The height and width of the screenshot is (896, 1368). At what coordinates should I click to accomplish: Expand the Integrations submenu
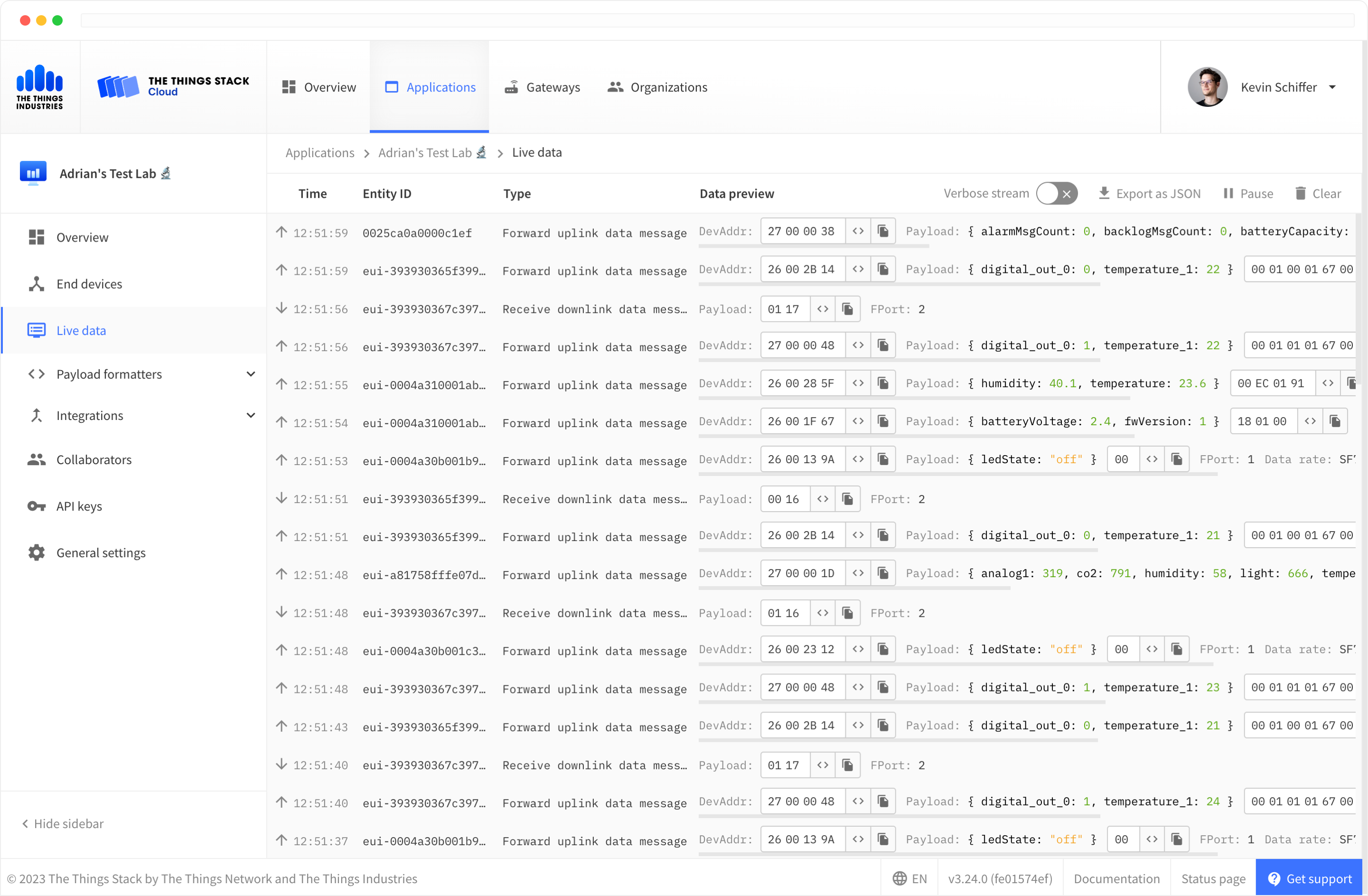[251, 416]
